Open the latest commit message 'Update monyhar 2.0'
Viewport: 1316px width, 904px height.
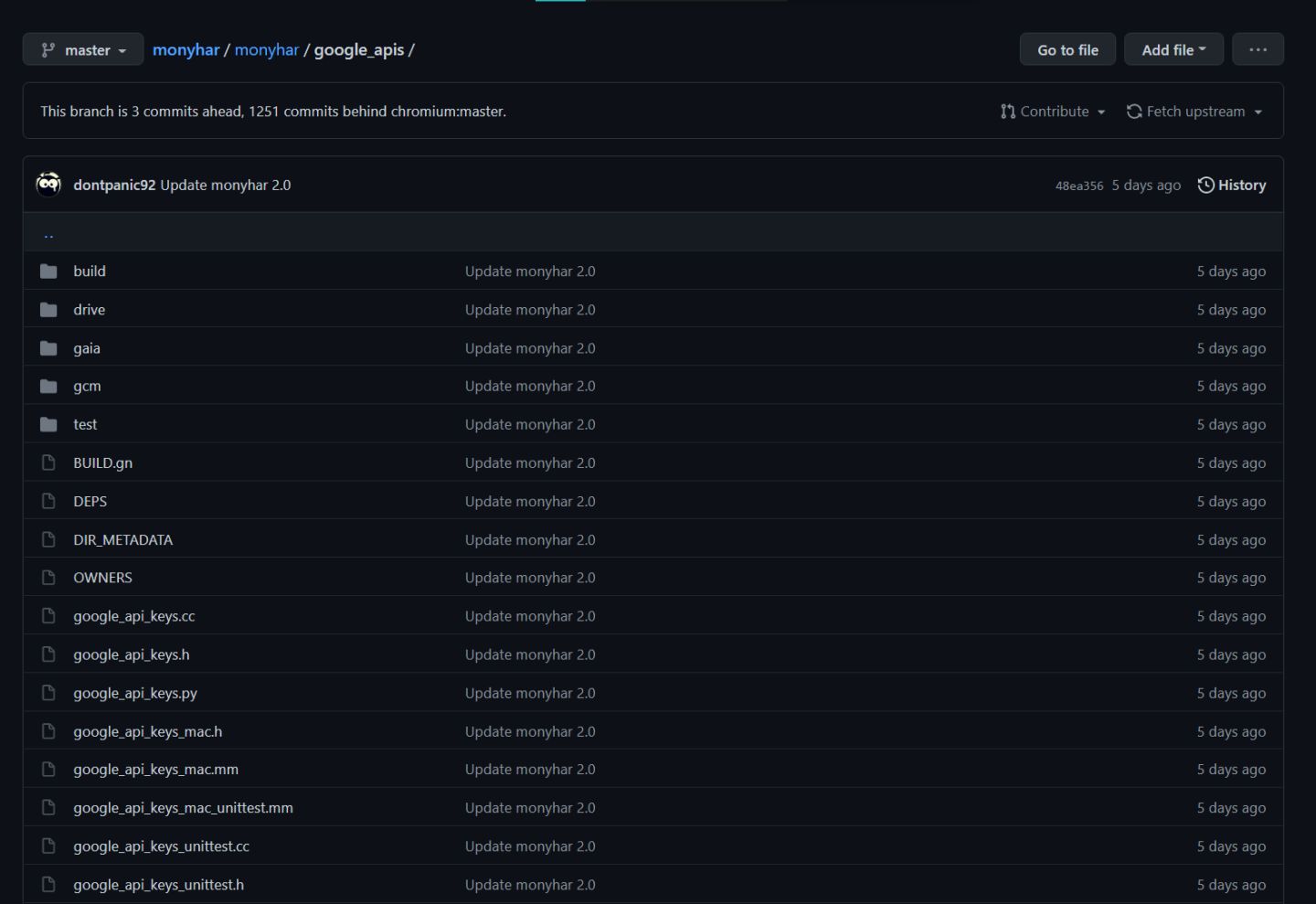(x=226, y=185)
